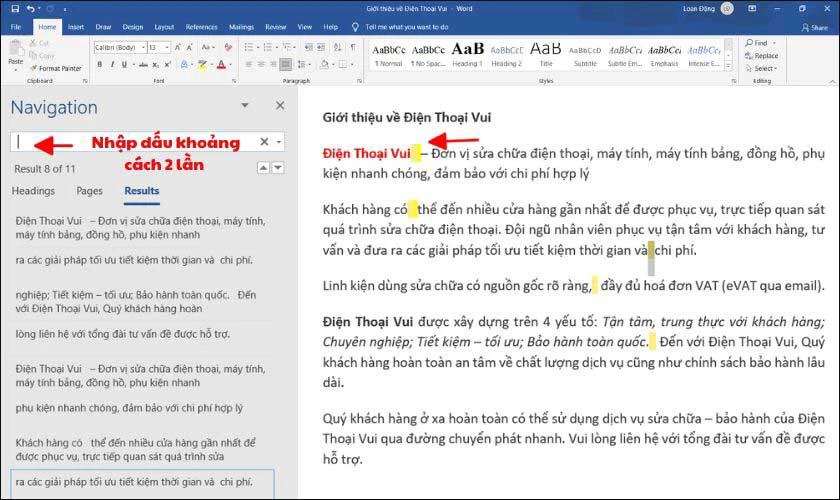
Task: Open the search options dropdown in Navigation
Action: click(x=279, y=142)
